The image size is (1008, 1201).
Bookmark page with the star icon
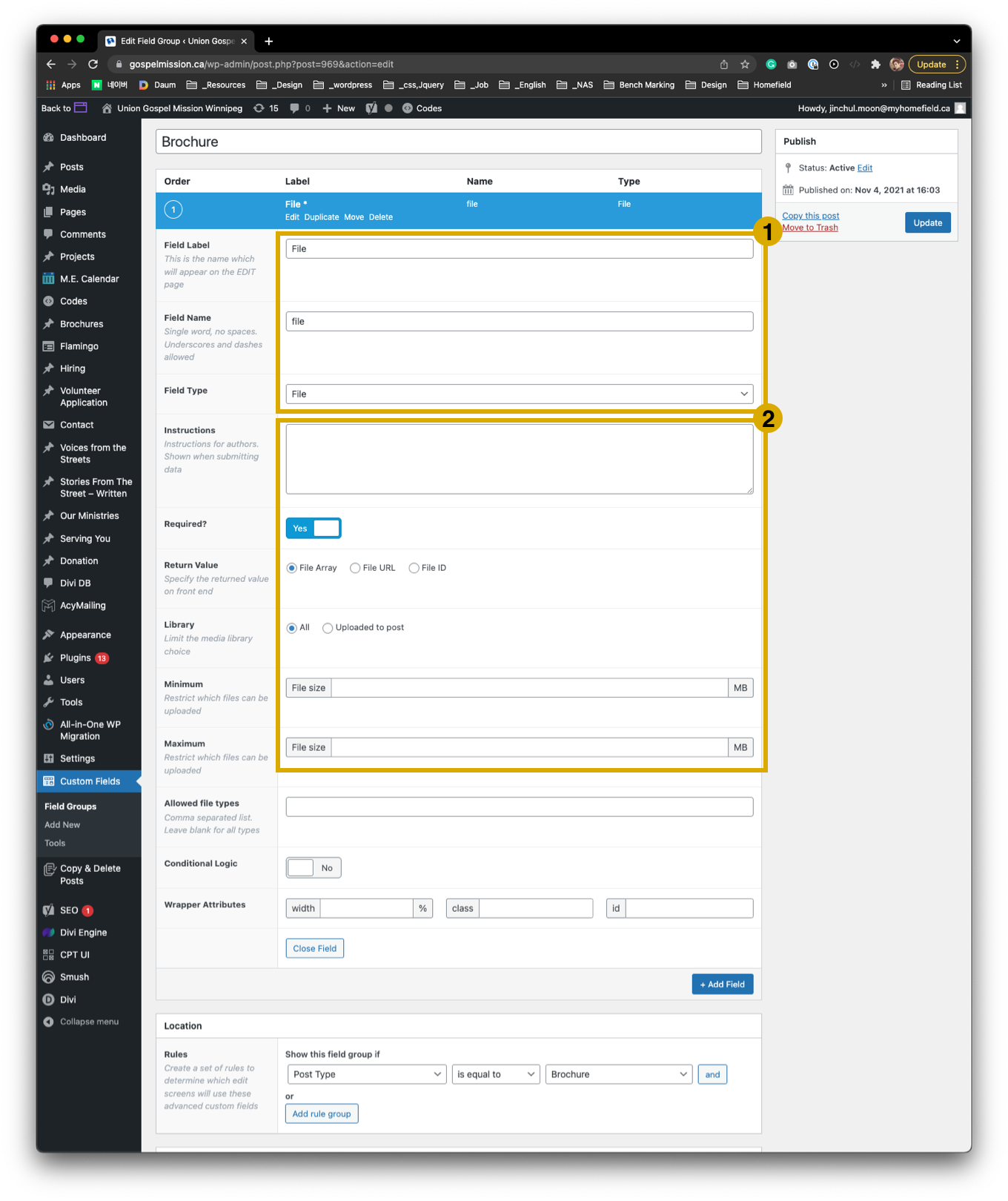pos(745,64)
